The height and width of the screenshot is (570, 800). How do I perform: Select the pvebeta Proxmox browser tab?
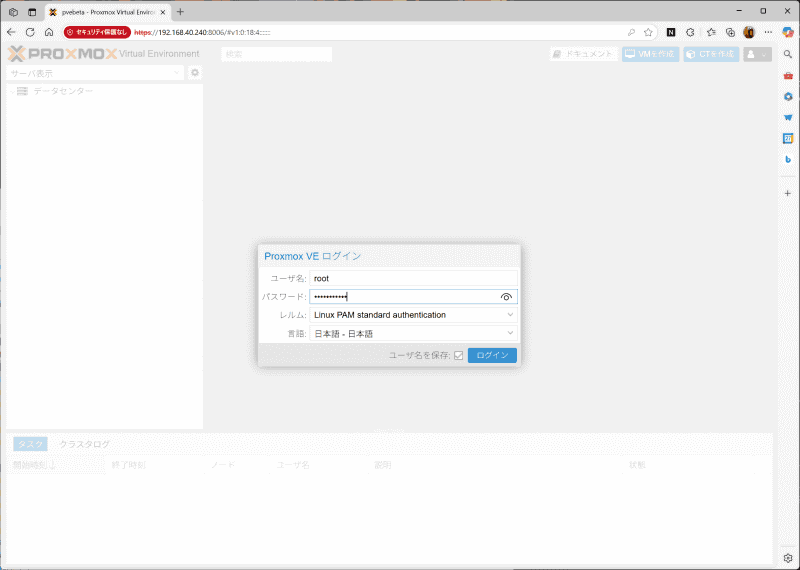click(x=107, y=12)
